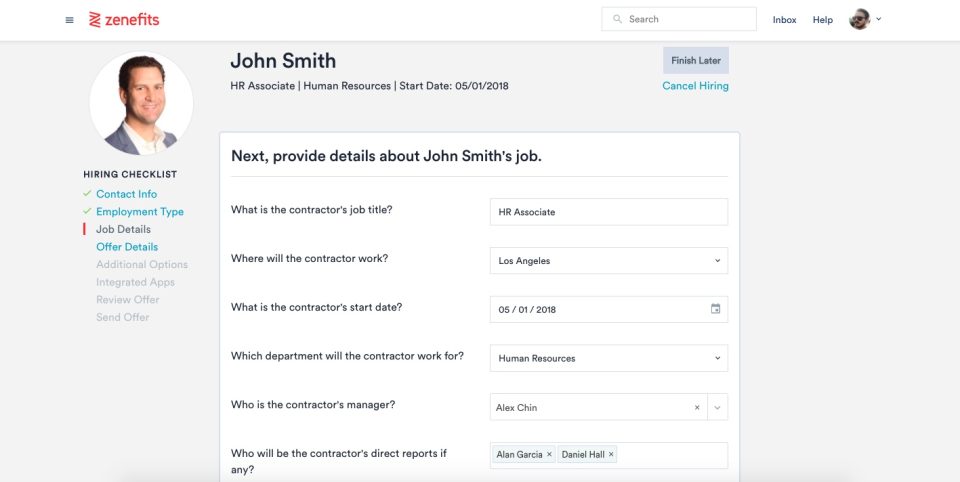The height and width of the screenshot is (482, 960).
Task: Open the Human Resources department dropdown
Action: click(717, 358)
